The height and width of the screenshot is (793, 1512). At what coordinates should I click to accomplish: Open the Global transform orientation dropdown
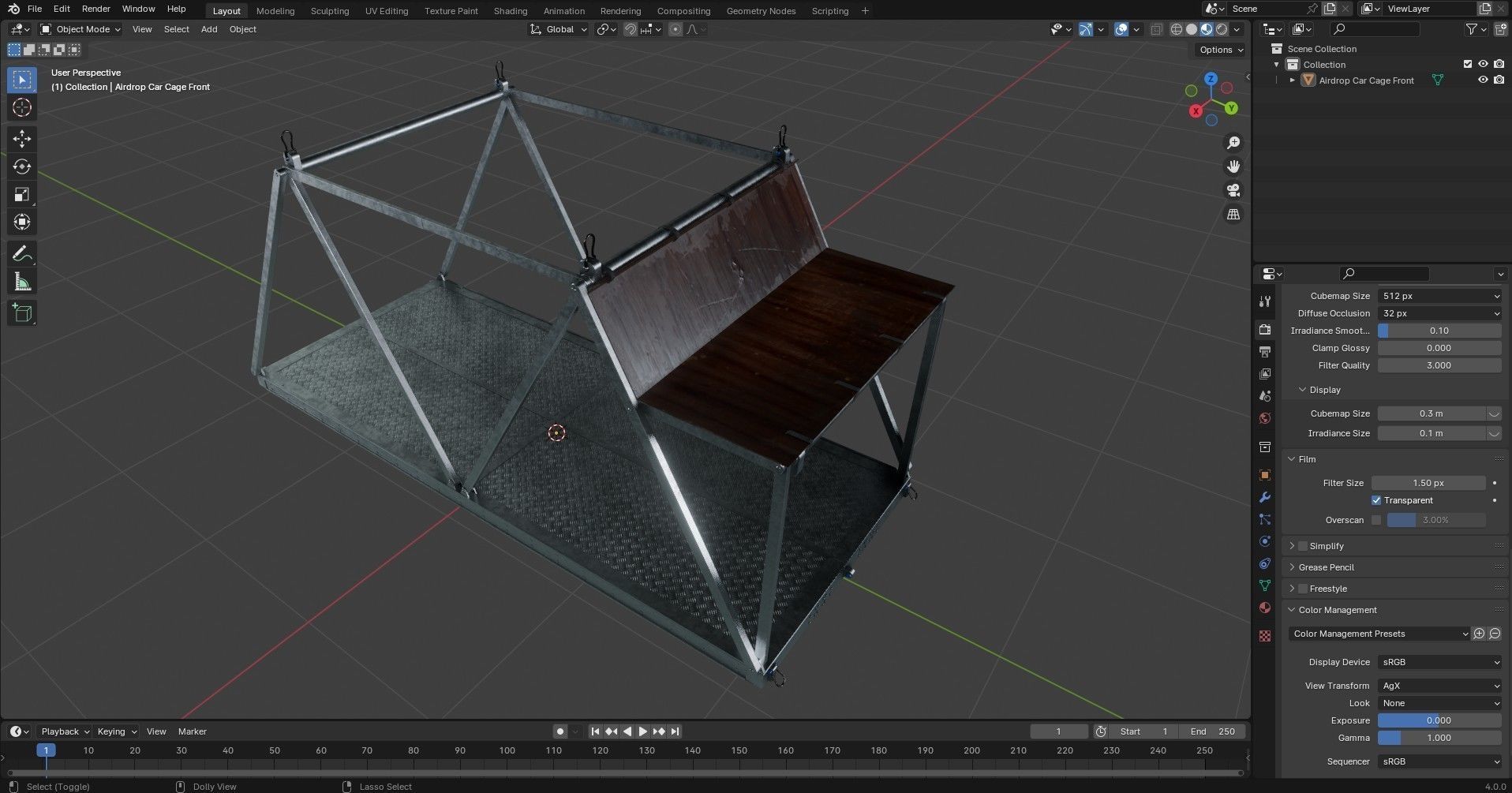click(x=559, y=29)
